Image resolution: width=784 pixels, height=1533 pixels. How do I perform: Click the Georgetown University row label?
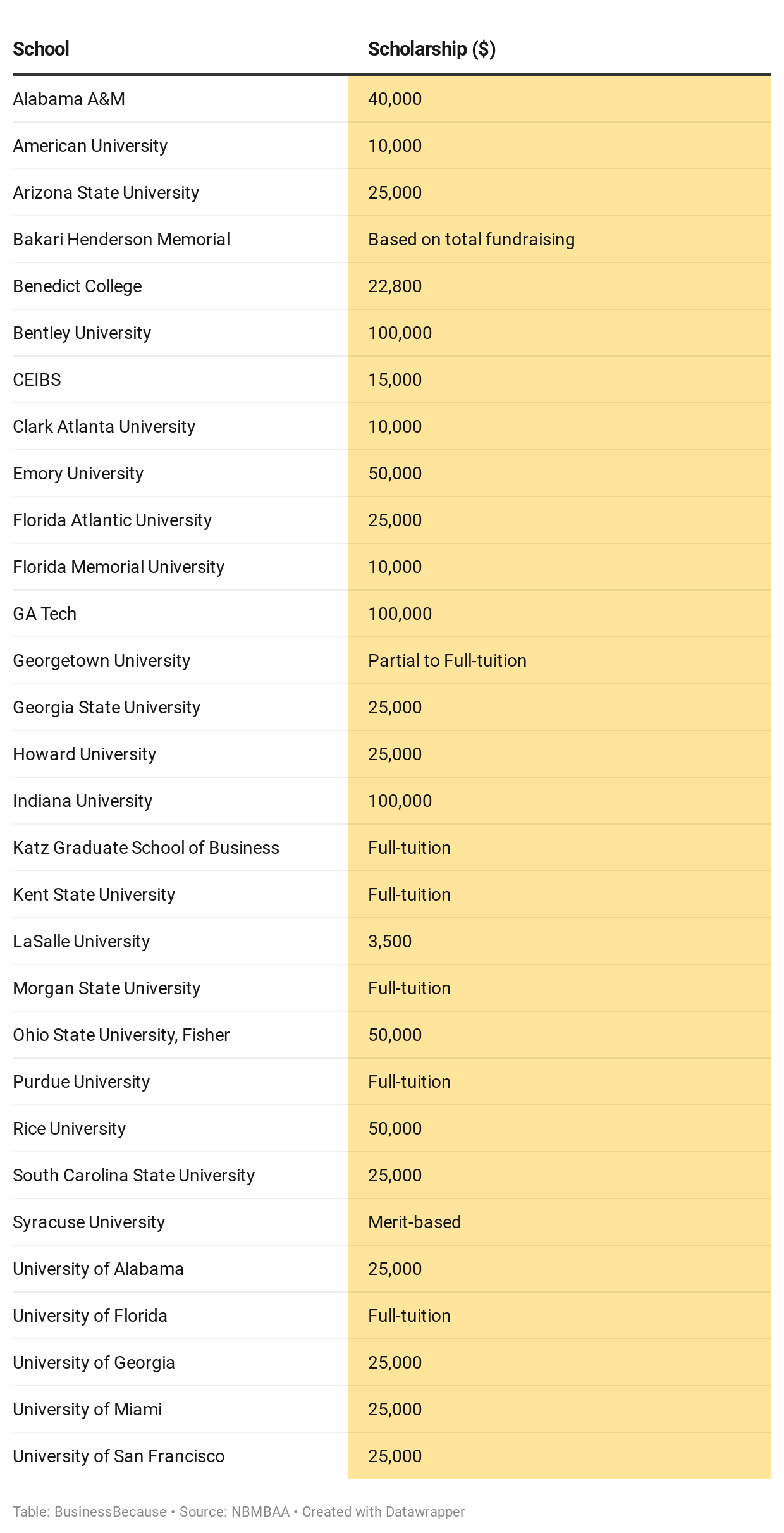point(101,661)
